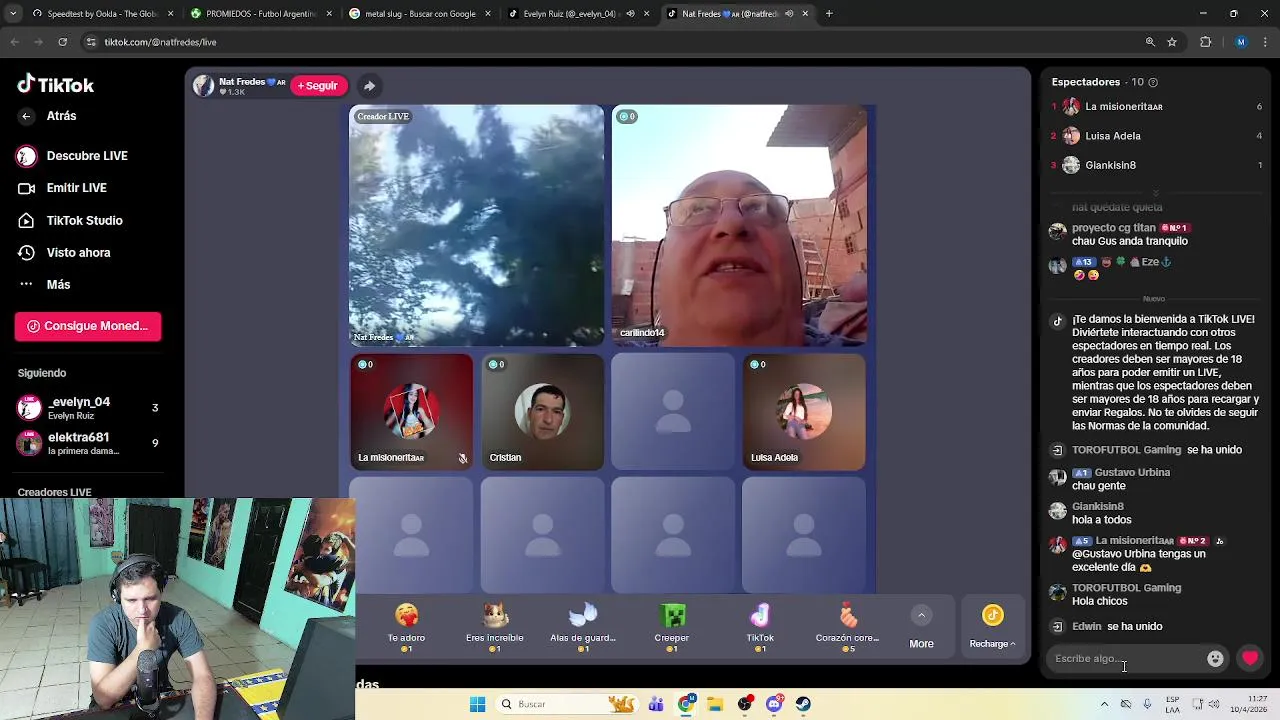Send the Creeper gift
1280x720 pixels.
click(672, 627)
